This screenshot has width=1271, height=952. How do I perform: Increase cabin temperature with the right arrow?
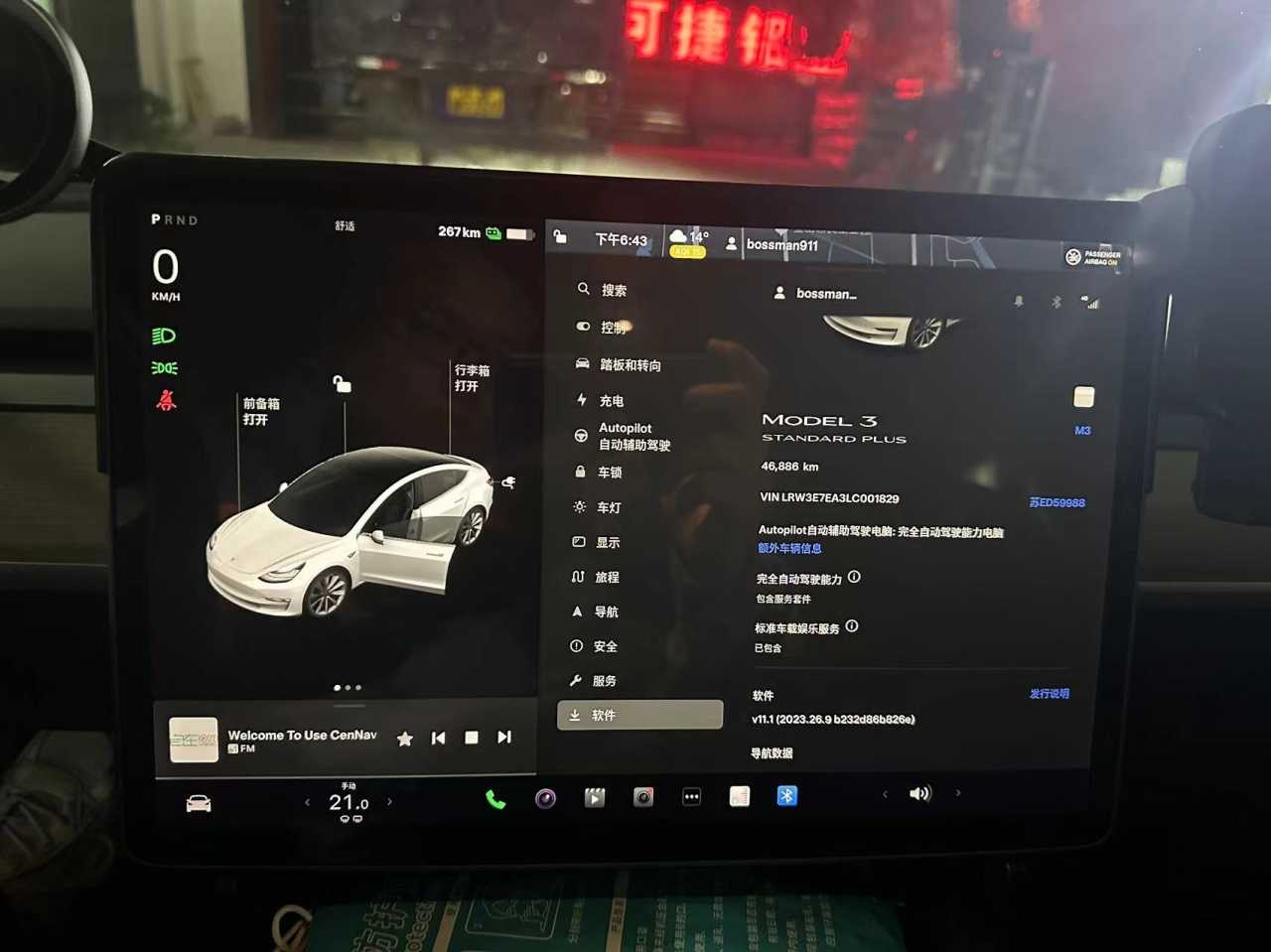(389, 801)
